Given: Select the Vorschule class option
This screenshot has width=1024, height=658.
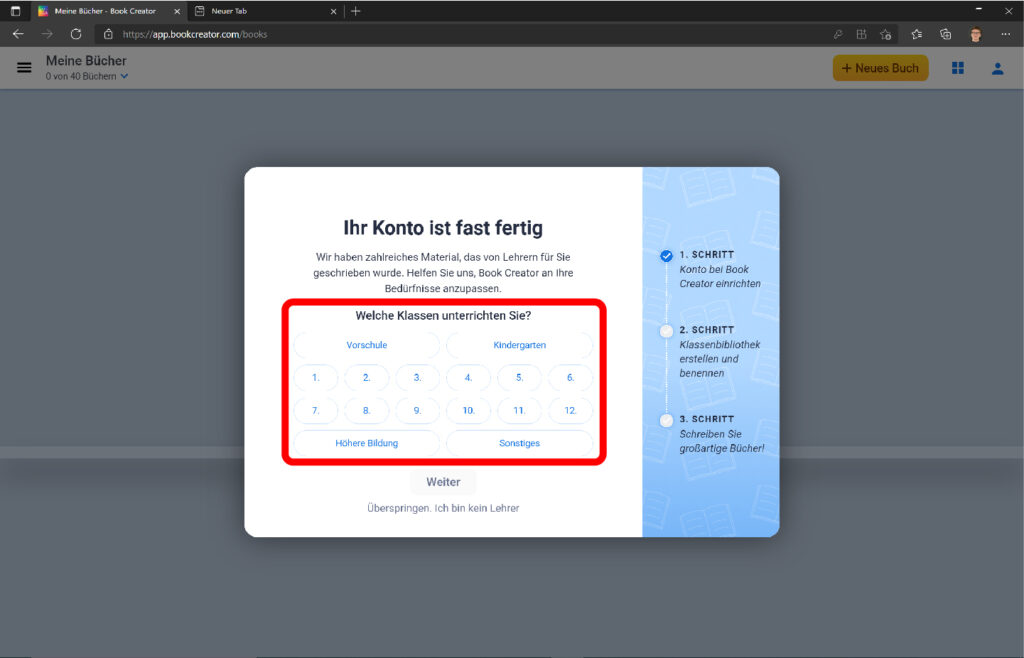Looking at the screenshot, I should click(366, 345).
